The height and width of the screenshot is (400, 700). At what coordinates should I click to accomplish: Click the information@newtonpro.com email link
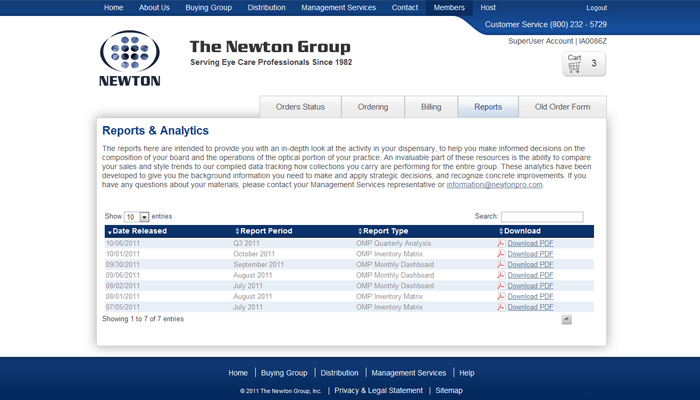coord(495,185)
